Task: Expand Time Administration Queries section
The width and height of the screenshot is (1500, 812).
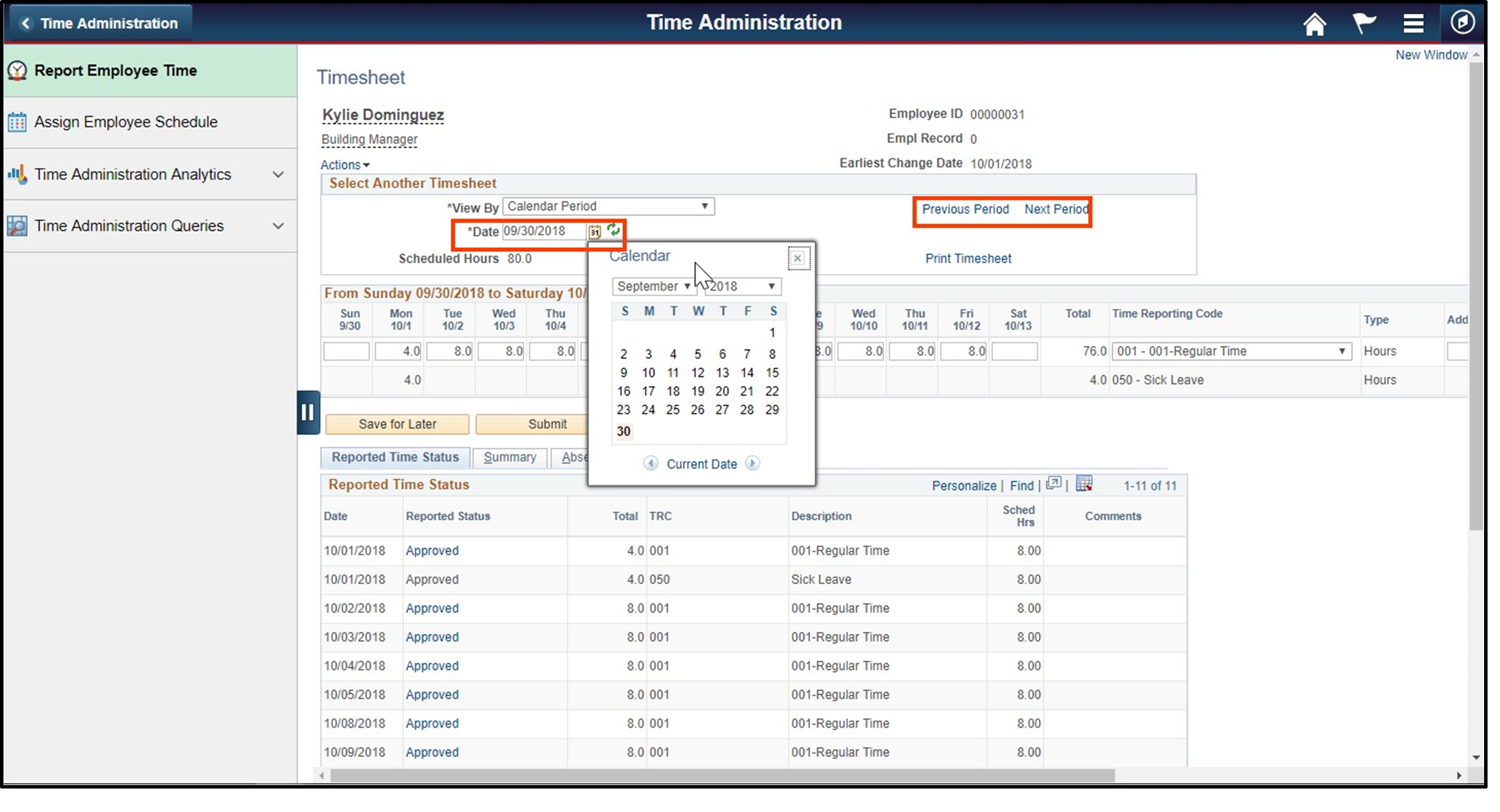Action: tap(278, 226)
